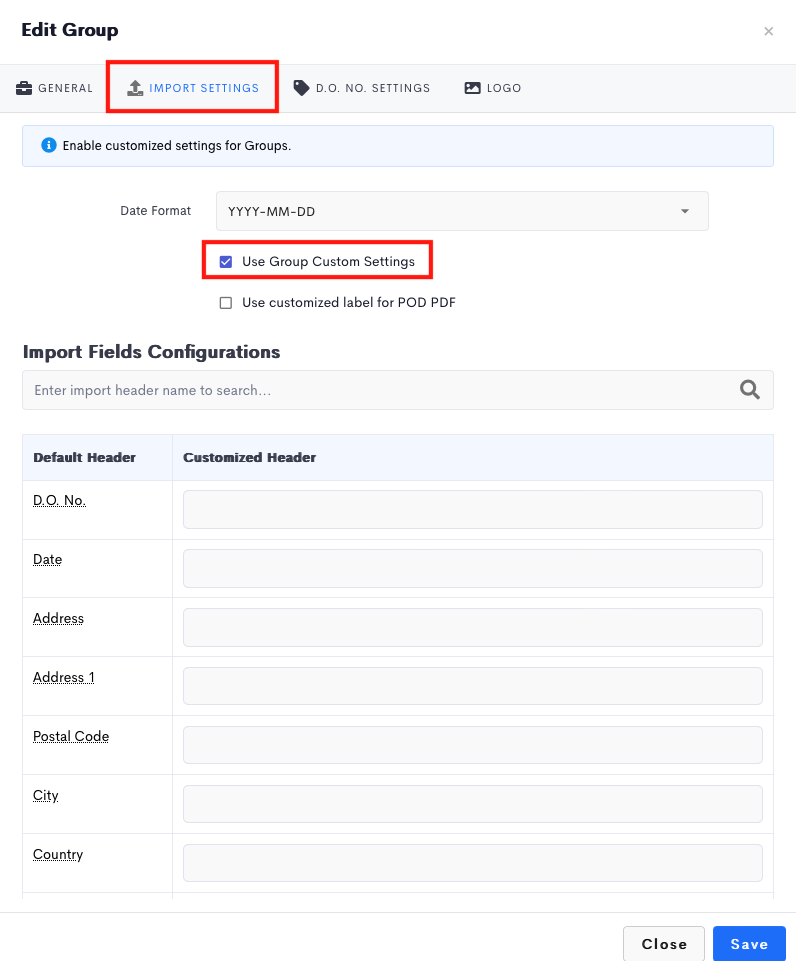
Task: Open the Date Format dropdown
Action: 462,211
